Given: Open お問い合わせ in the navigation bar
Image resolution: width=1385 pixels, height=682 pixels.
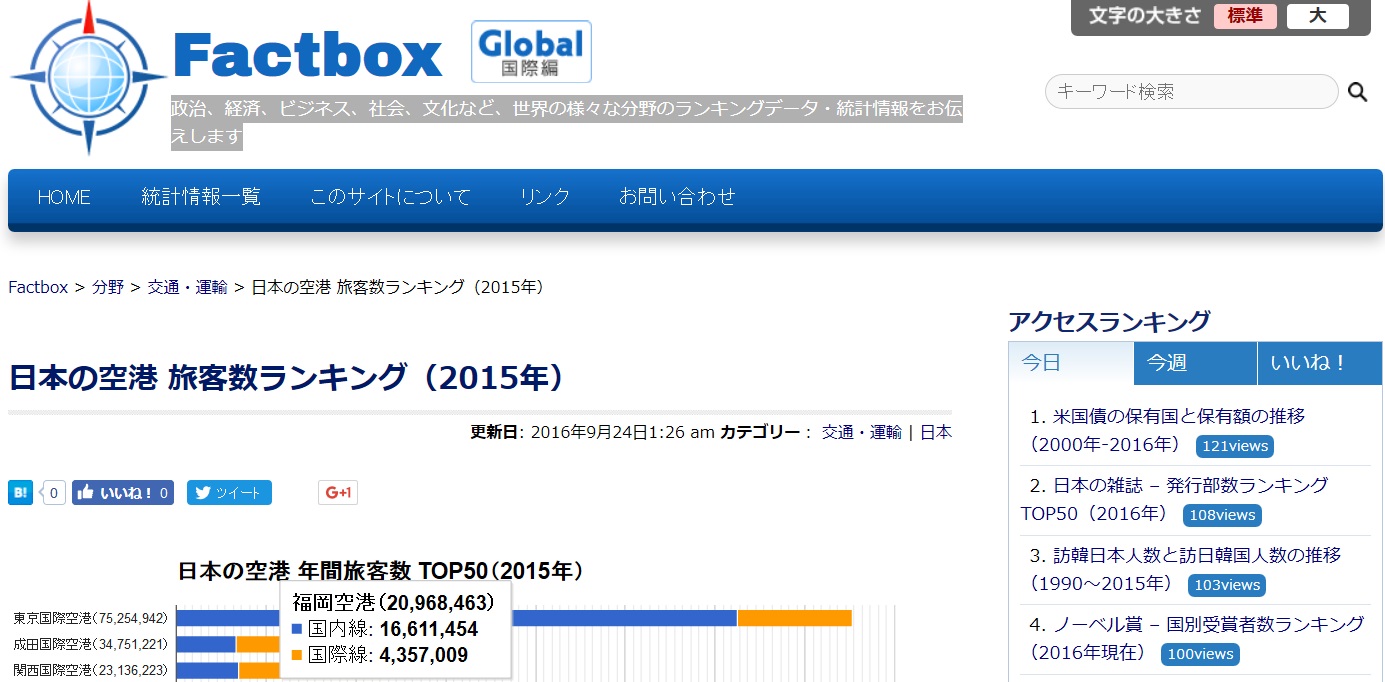Looking at the screenshot, I should pyautogui.click(x=677, y=197).
